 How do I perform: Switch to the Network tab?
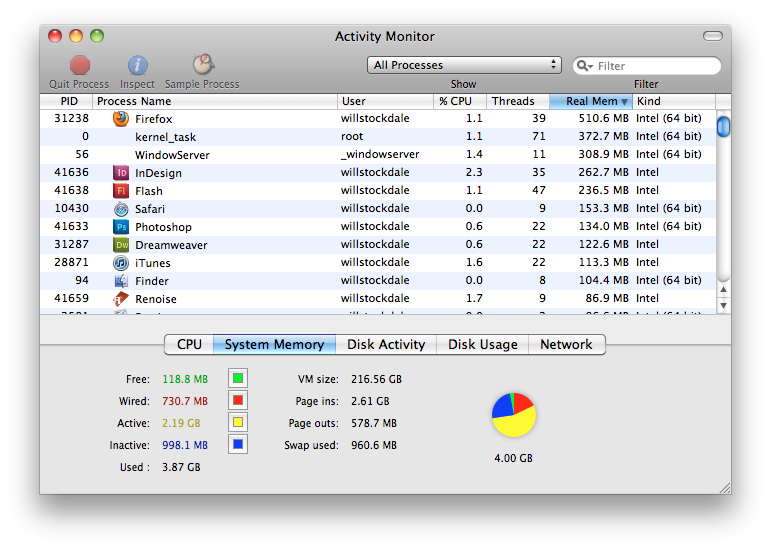pyautogui.click(x=566, y=344)
